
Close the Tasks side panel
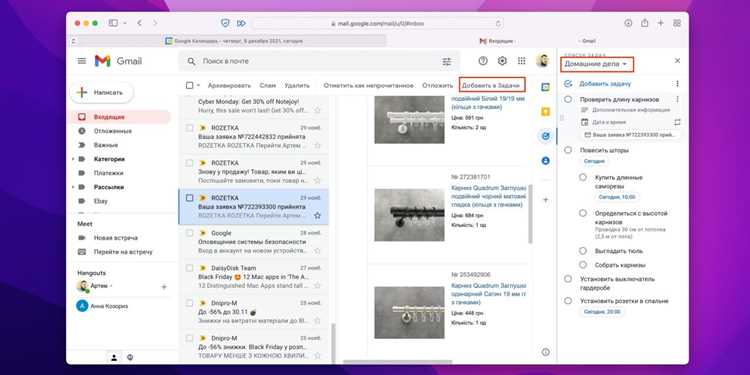[677, 61]
